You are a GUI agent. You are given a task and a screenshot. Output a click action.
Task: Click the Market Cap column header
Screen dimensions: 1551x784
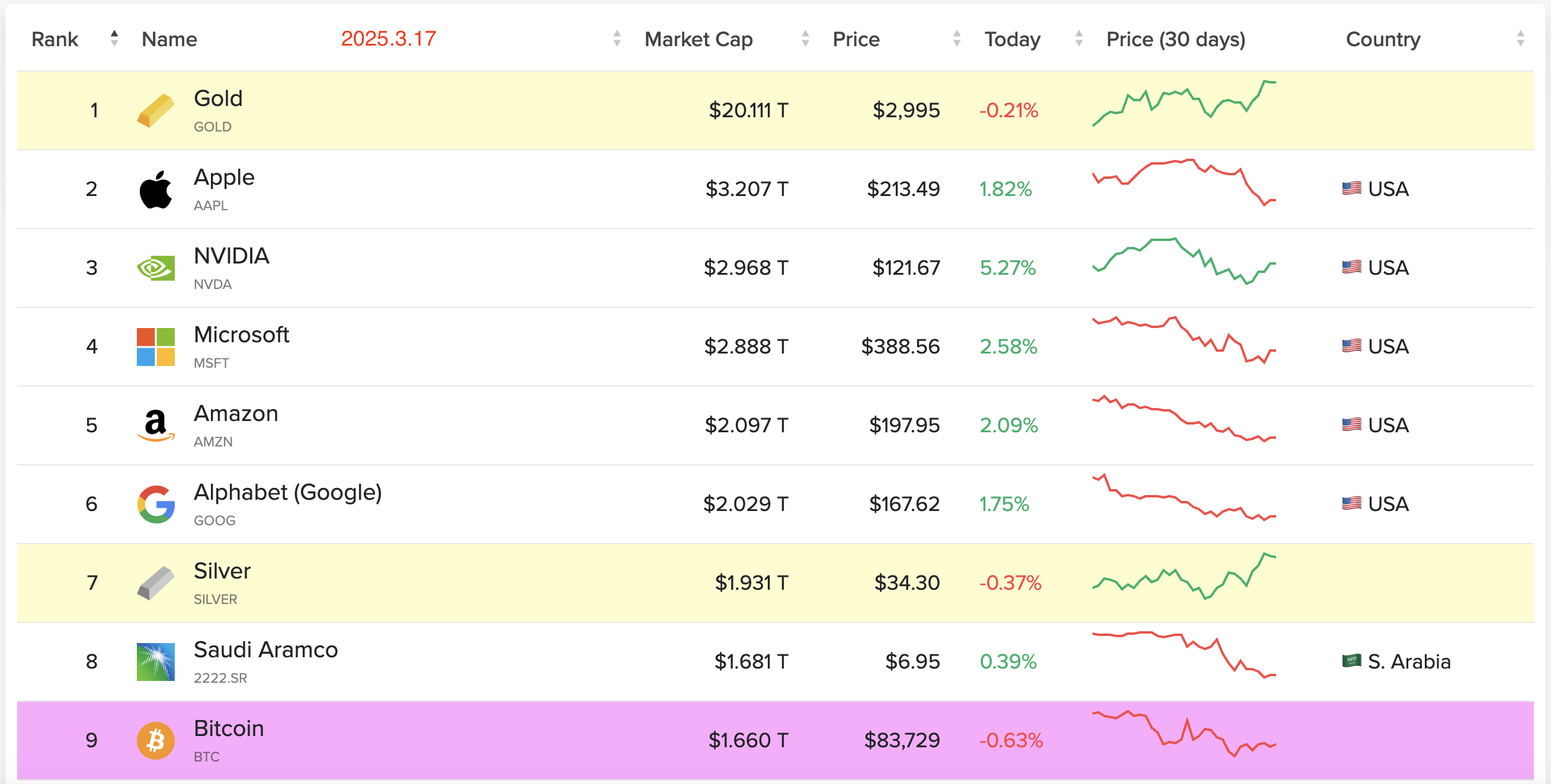698,39
